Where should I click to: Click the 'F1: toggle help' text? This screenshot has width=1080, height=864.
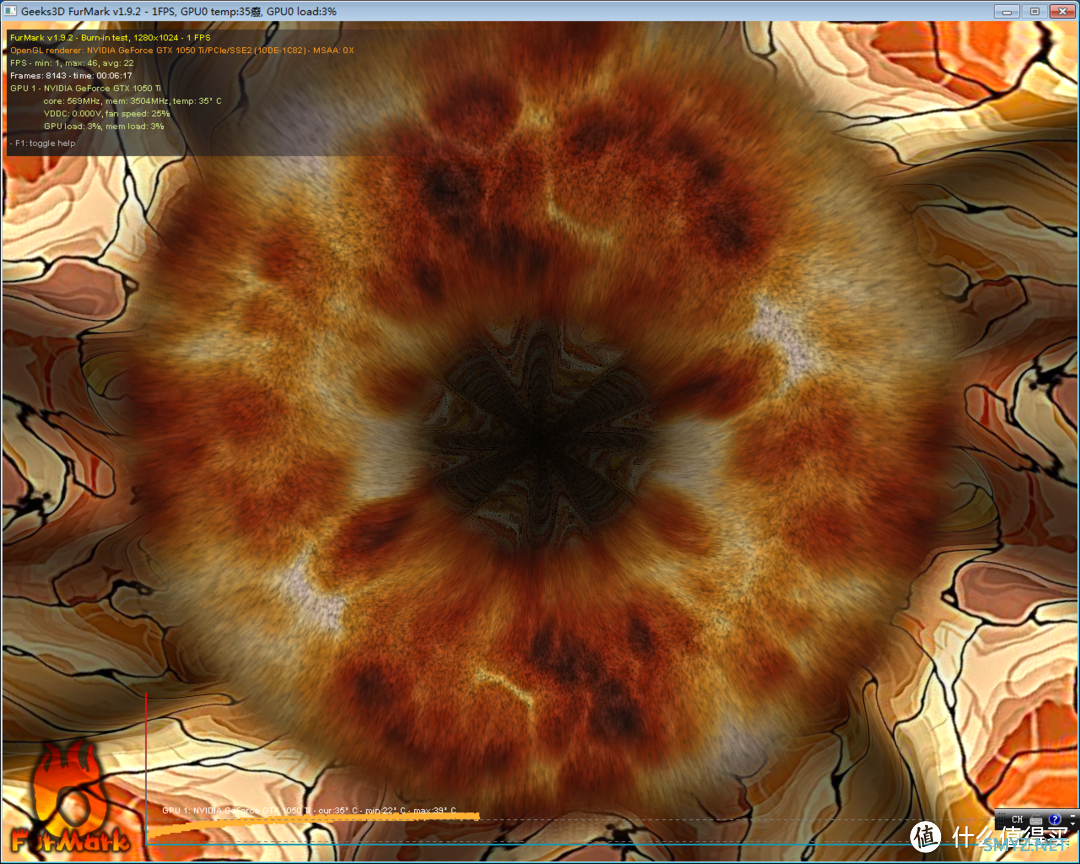click(x=43, y=143)
